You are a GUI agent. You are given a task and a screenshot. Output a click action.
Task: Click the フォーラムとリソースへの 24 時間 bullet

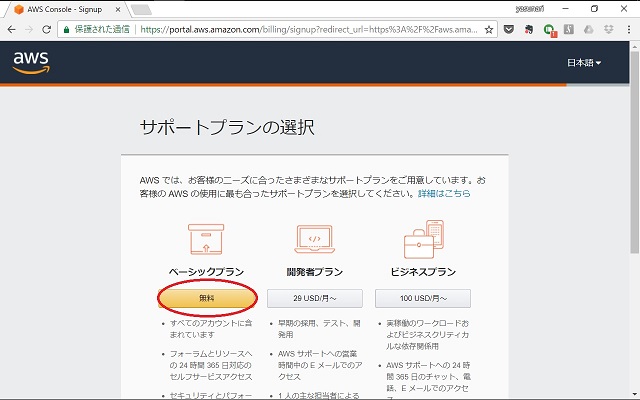point(211,365)
